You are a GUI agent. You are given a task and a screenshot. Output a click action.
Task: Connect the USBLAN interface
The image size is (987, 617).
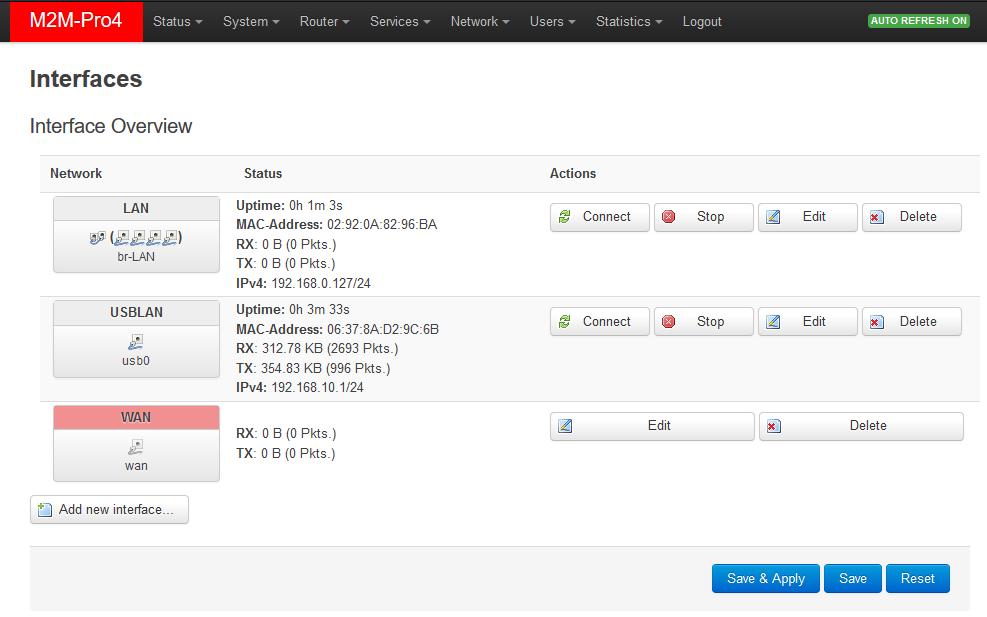[599, 322]
